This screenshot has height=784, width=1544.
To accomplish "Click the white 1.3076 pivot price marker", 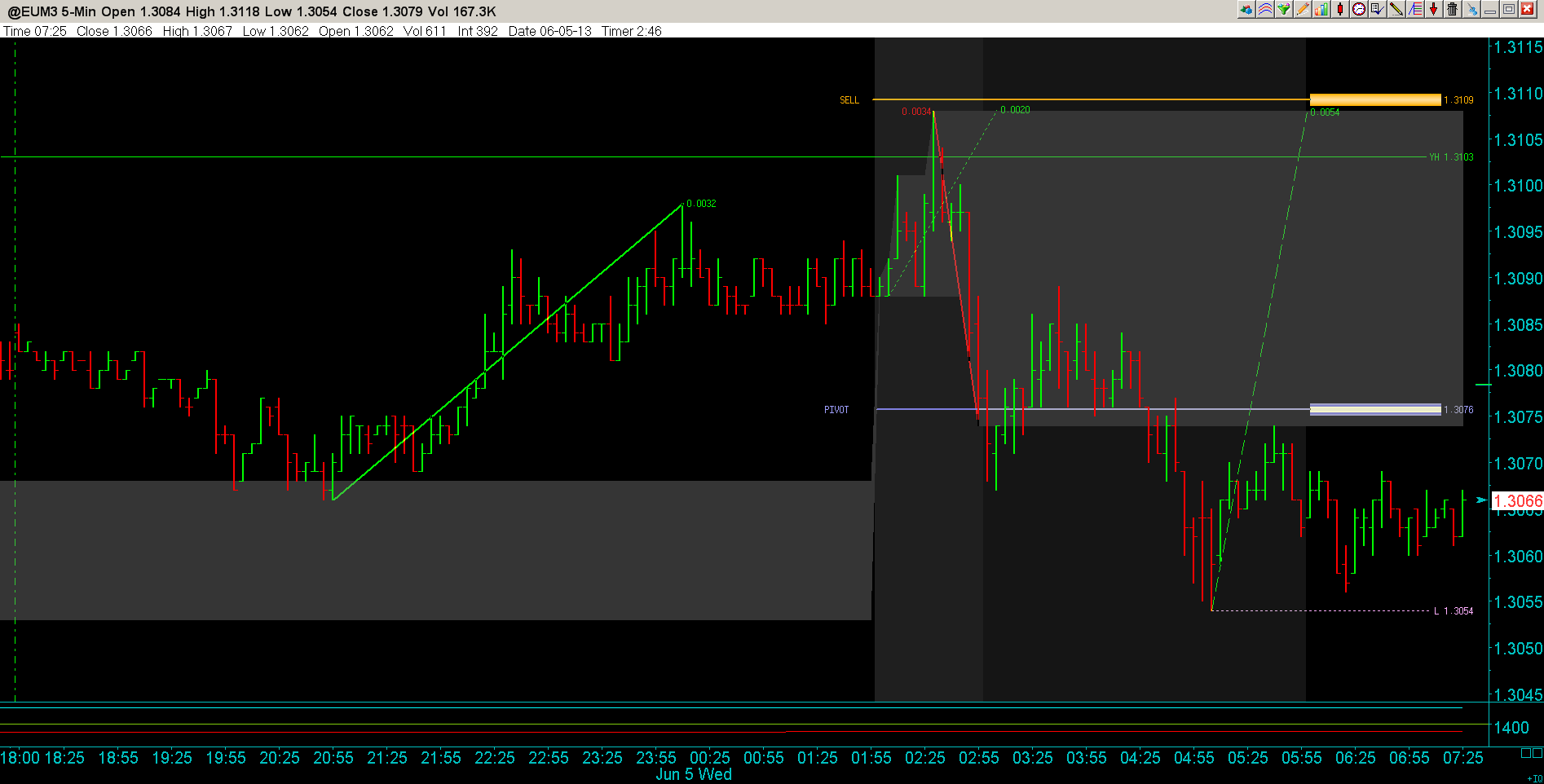I will click(1375, 410).
